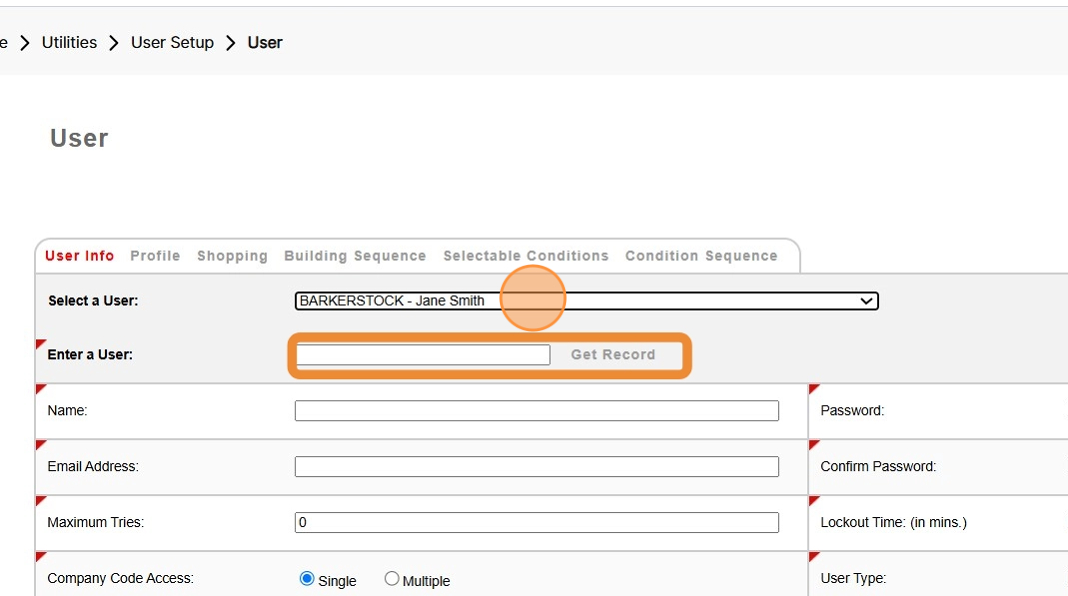Go to User Setup in the breadcrumb

pos(172,42)
